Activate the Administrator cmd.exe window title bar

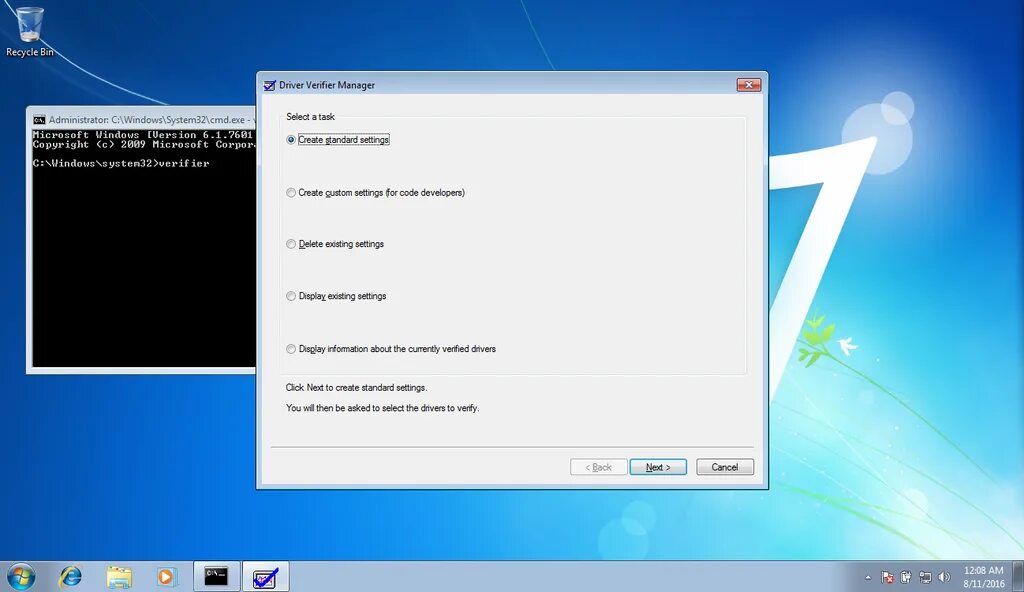point(142,120)
